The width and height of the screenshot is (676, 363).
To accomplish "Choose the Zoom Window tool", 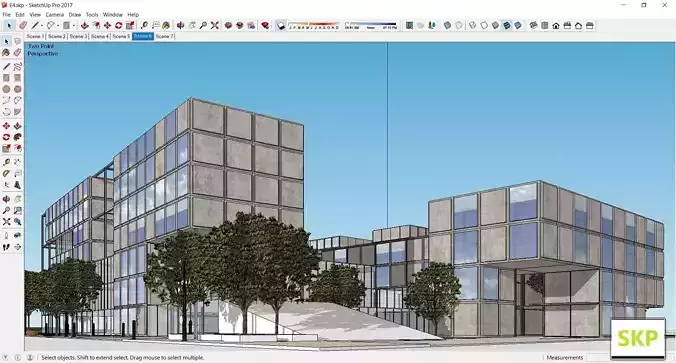I will click(17, 210).
